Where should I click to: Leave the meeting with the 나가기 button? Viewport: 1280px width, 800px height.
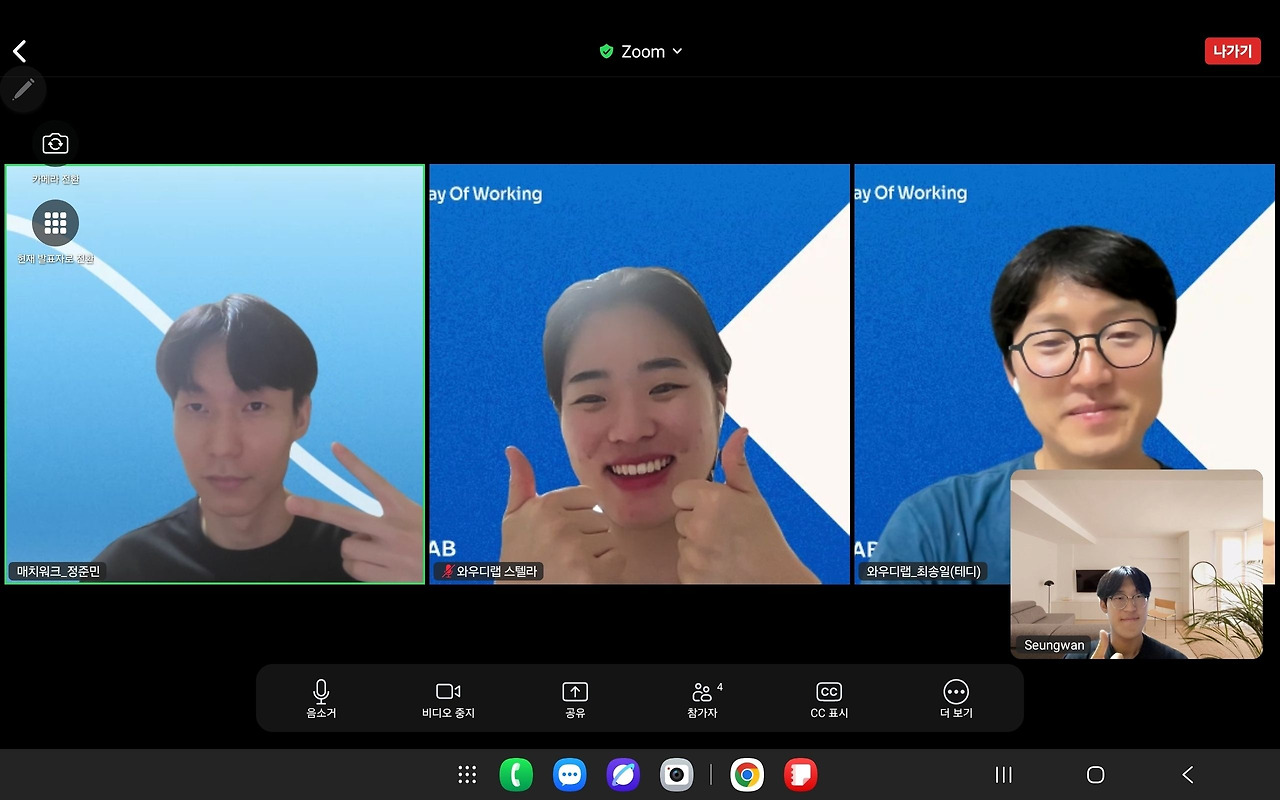coord(1232,51)
